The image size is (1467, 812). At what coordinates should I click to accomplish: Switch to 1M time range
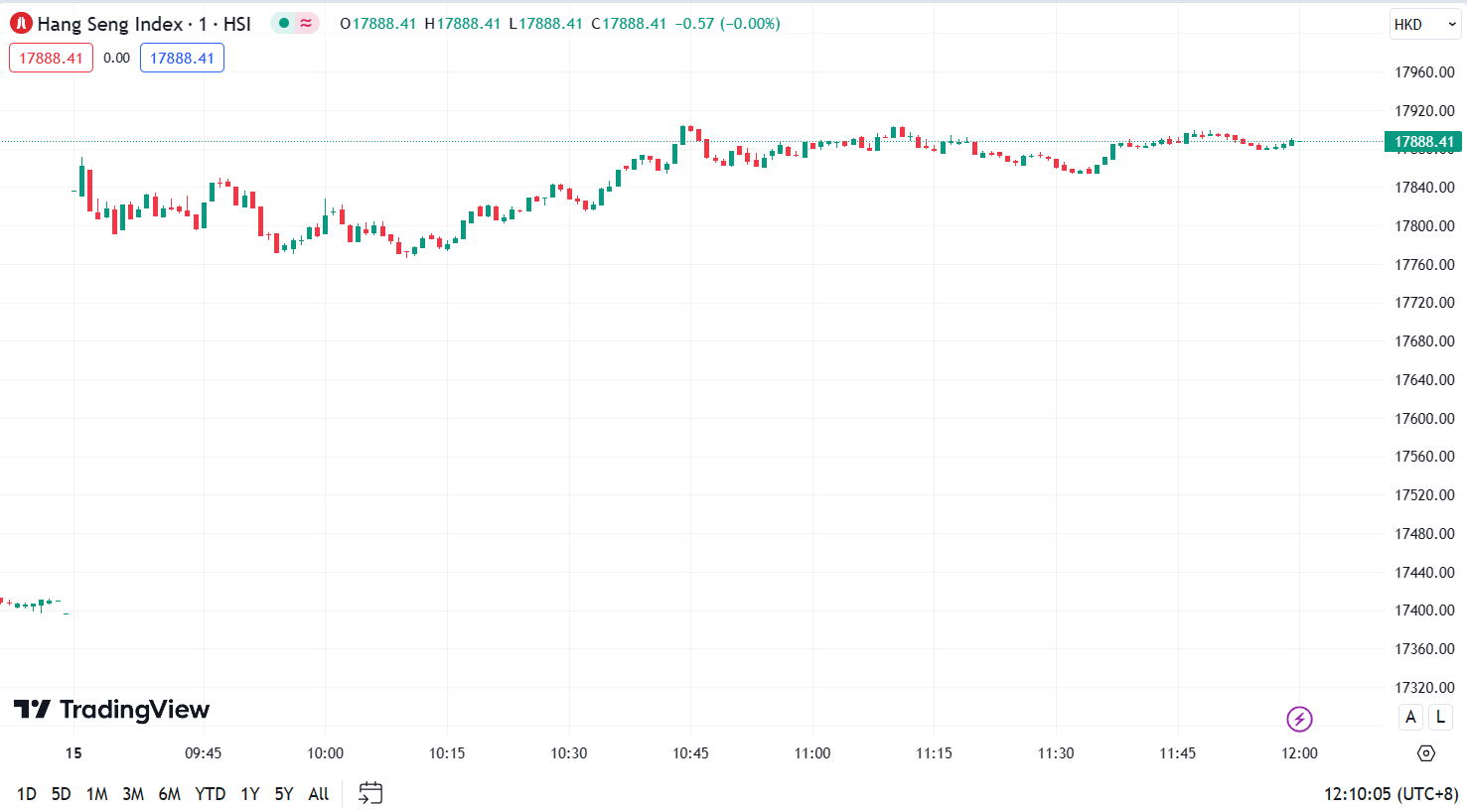pyautogui.click(x=96, y=794)
